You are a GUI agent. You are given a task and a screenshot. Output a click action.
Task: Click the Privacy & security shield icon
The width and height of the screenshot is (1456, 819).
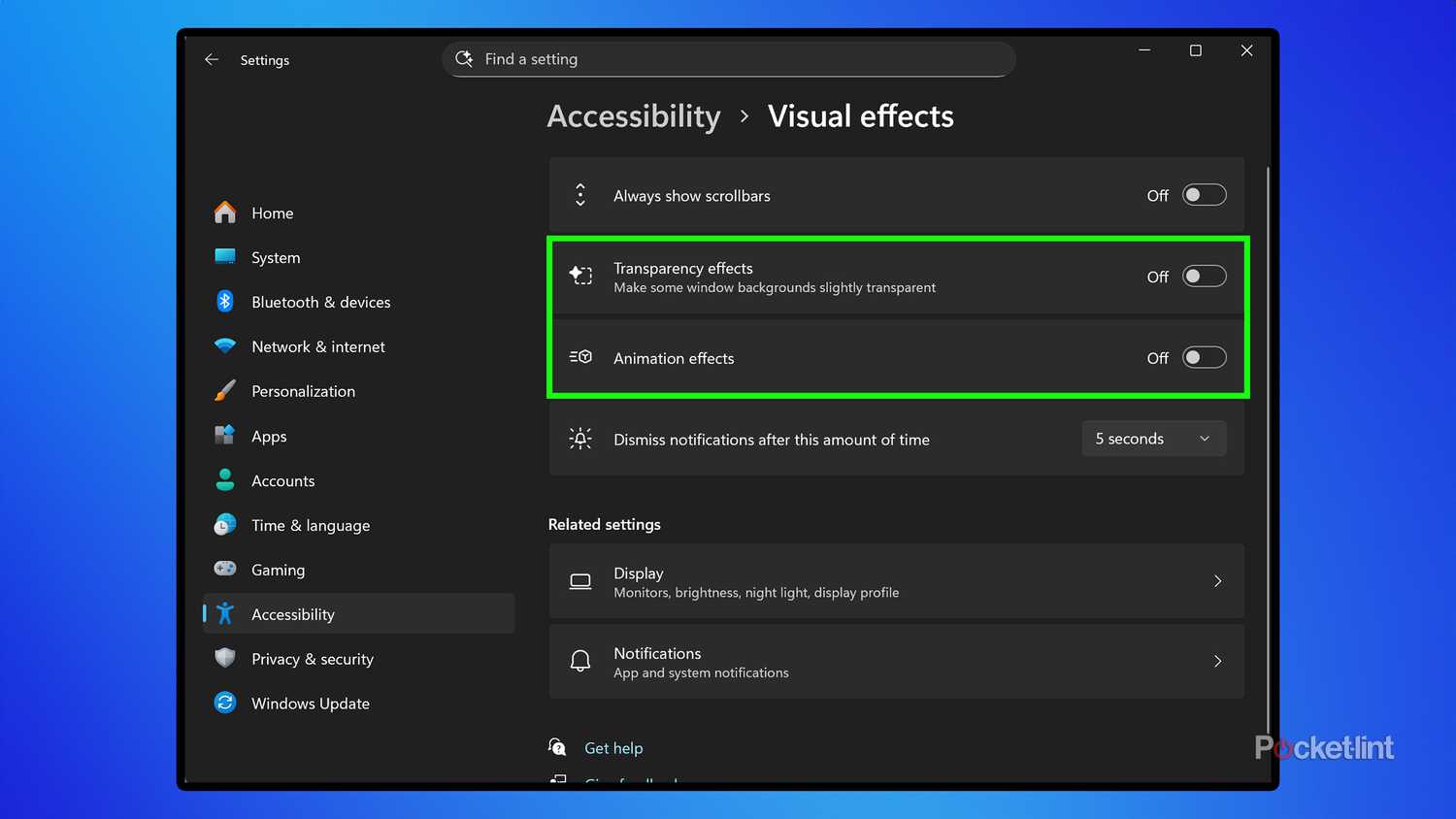[x=225, y=659]
